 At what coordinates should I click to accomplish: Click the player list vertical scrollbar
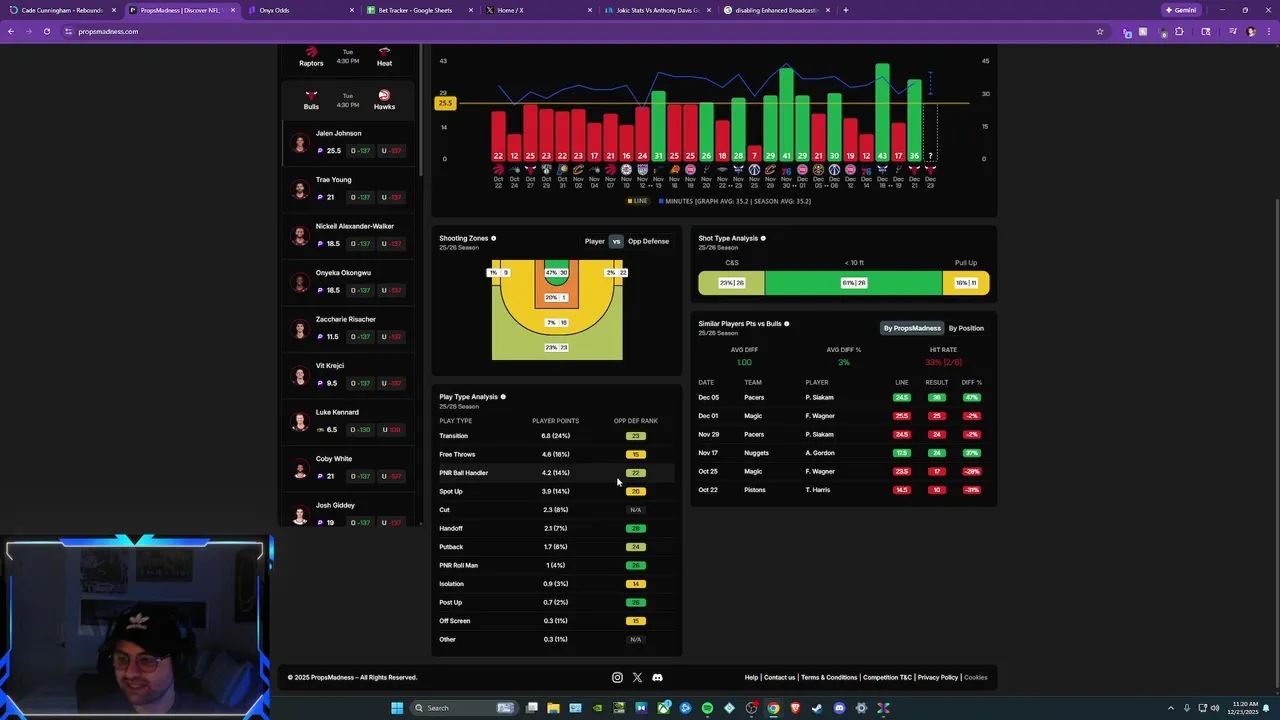[x=420, y=110]
